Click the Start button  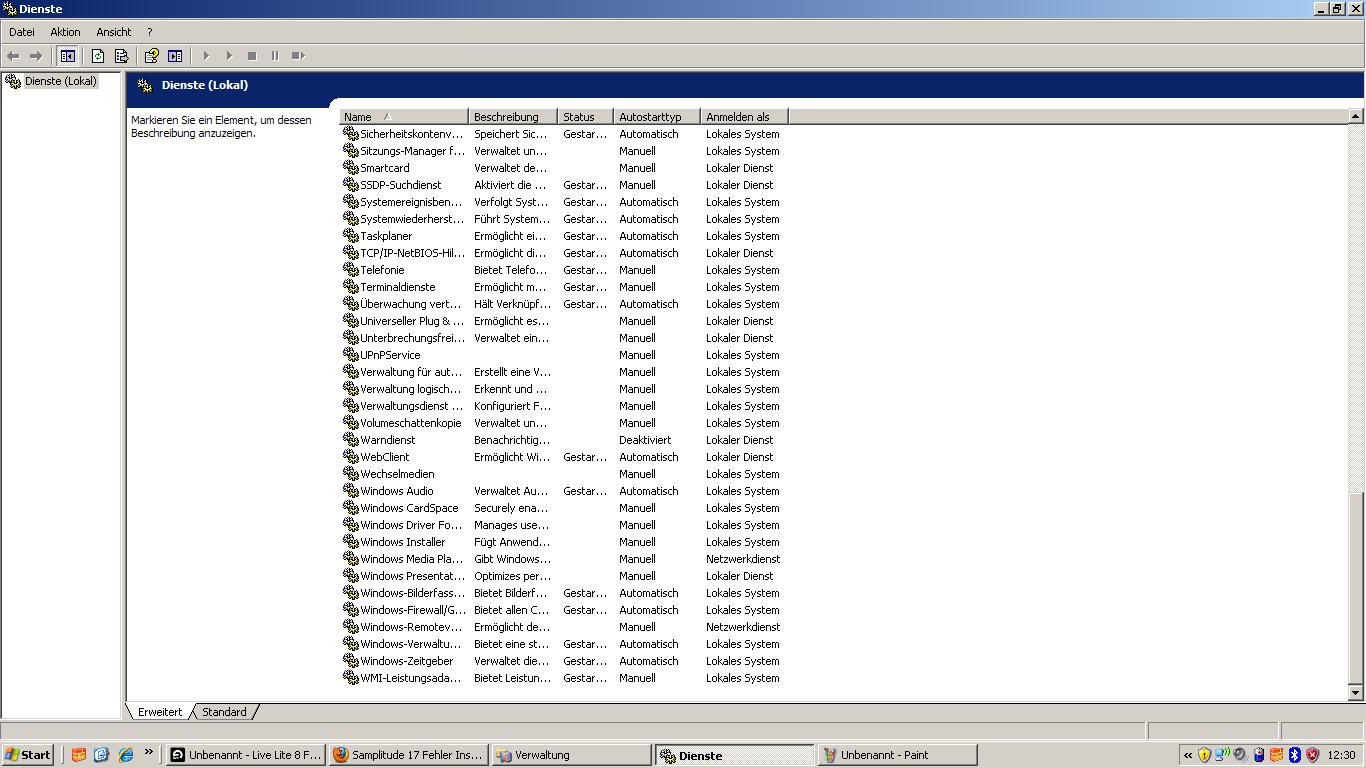28,755
